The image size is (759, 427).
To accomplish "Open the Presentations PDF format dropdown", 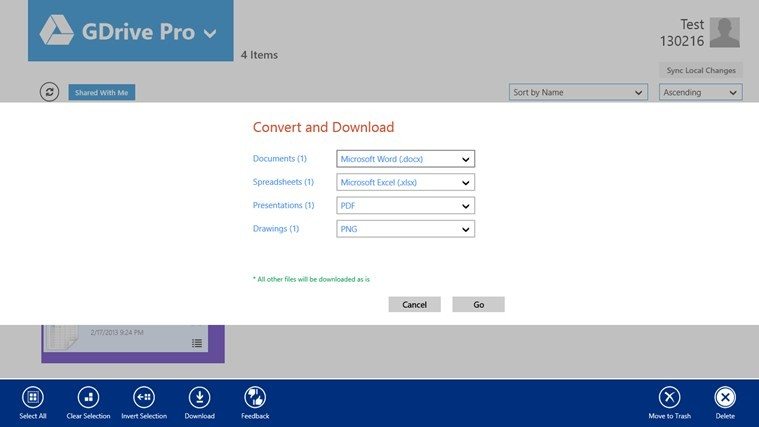I will pyautogui.click(x=406, y=206).
